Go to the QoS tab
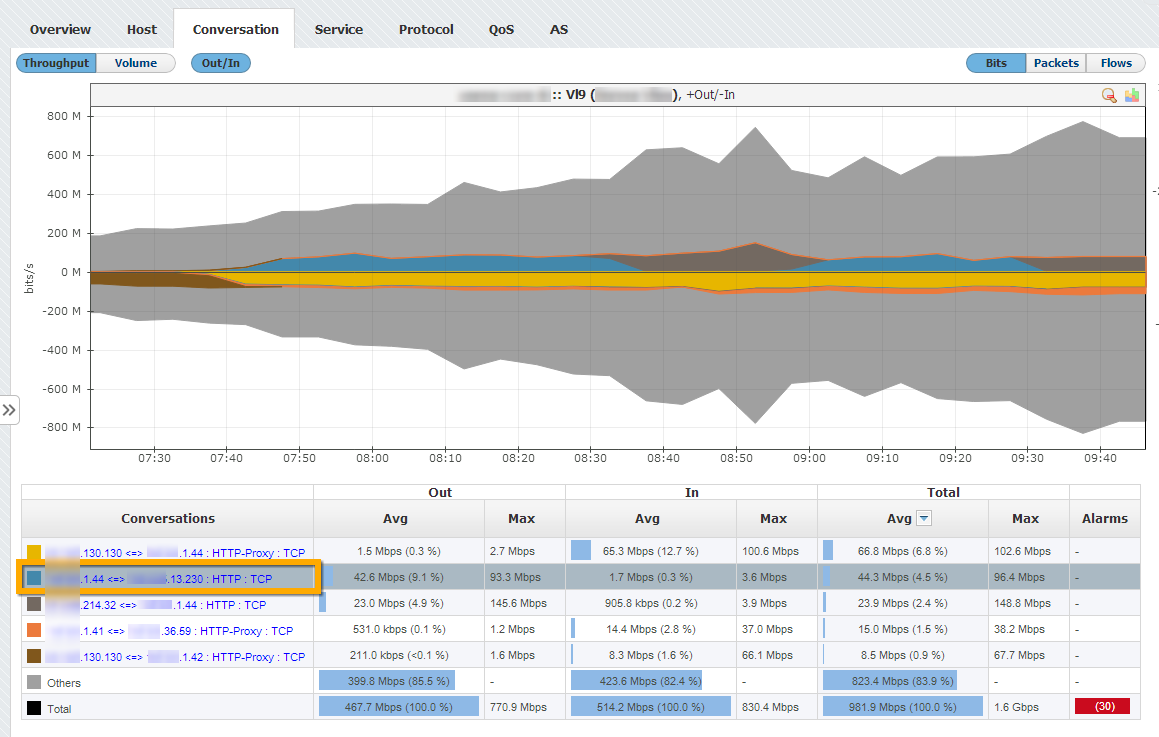This screenshot has width=1159, height=737. (501, 29)
